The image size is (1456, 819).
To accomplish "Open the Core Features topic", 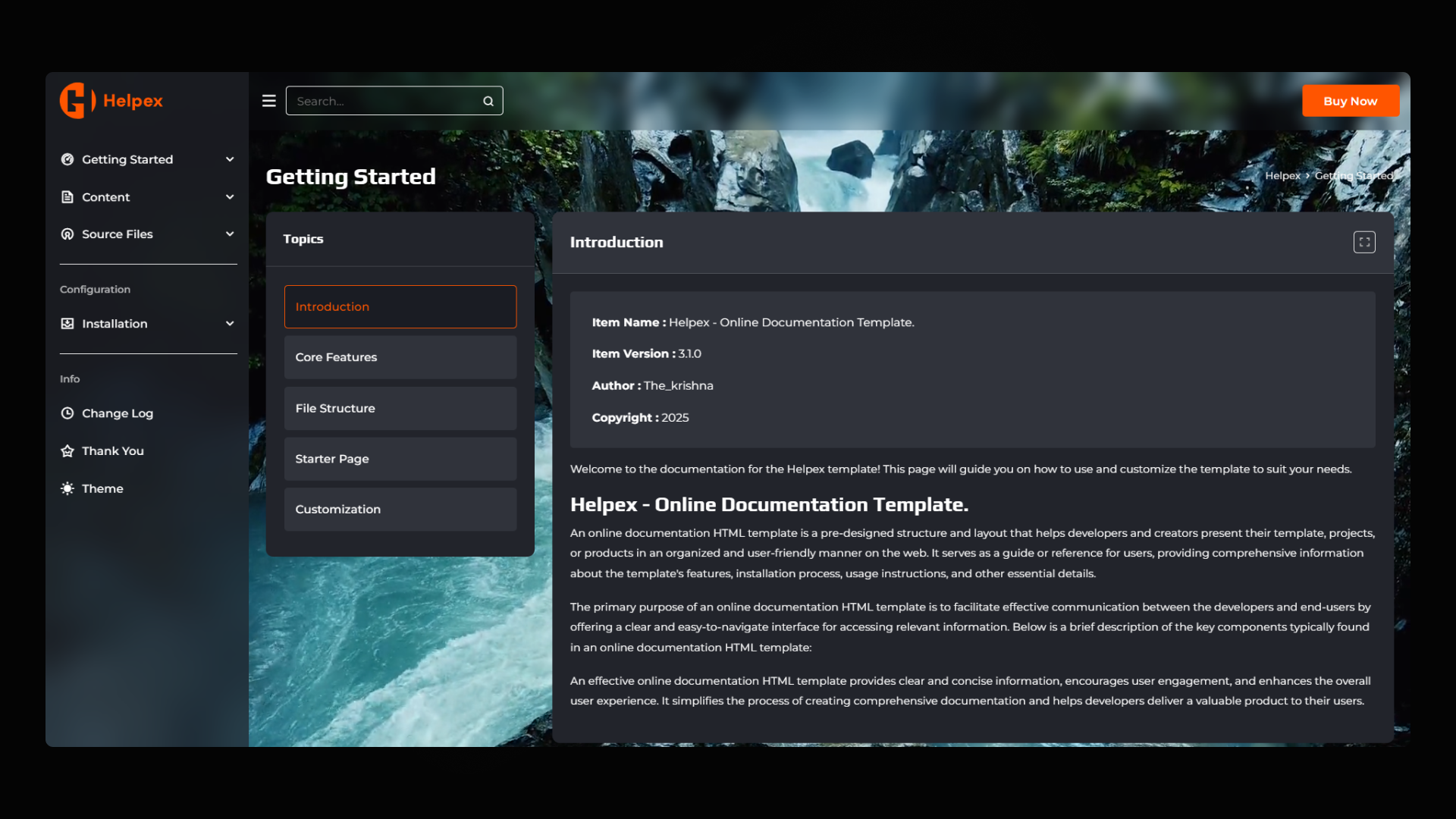I will (x=400, y=357).
